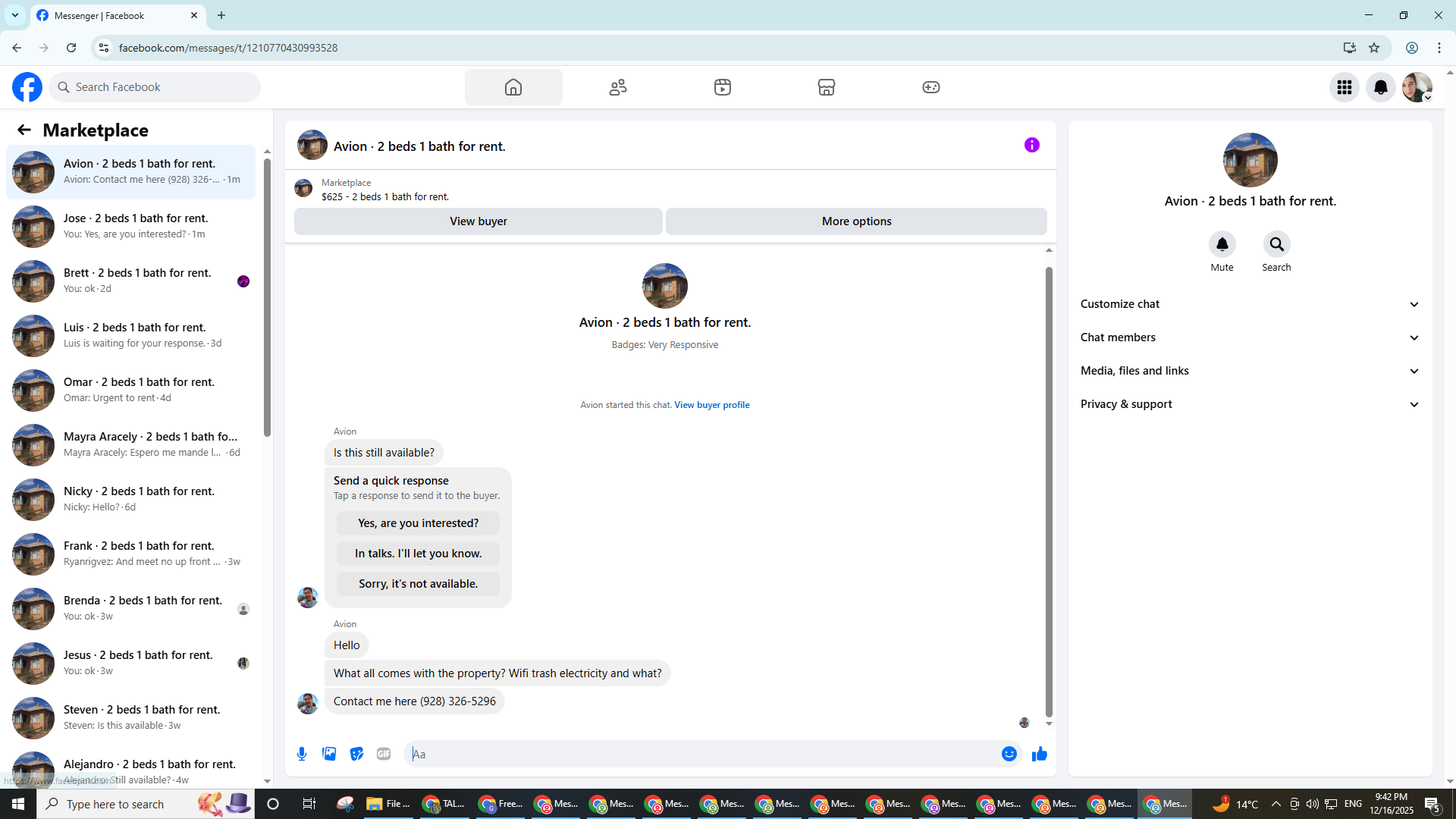Open the $625 listing banner

(670, 190)
